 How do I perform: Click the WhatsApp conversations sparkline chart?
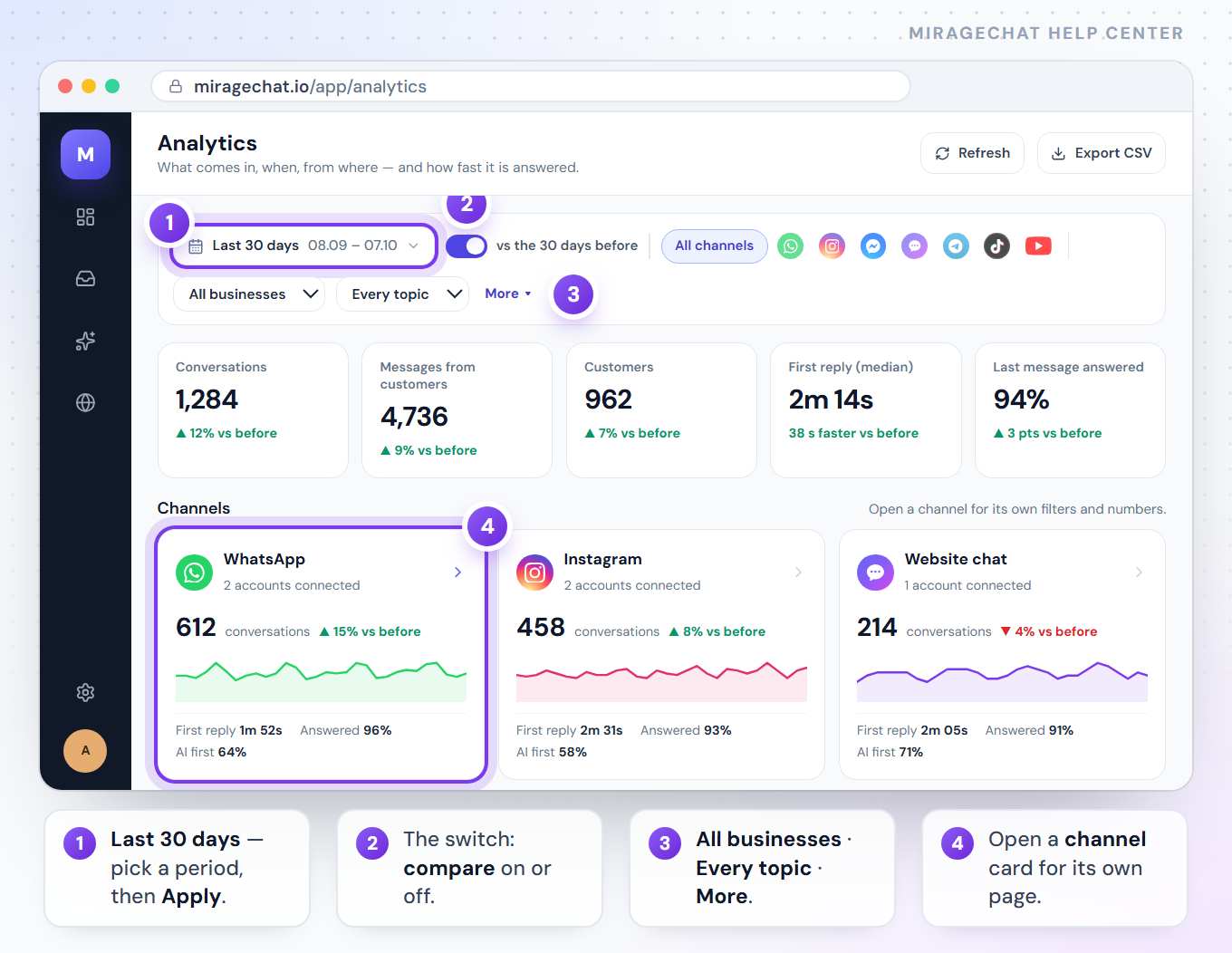tap(321, 681)
